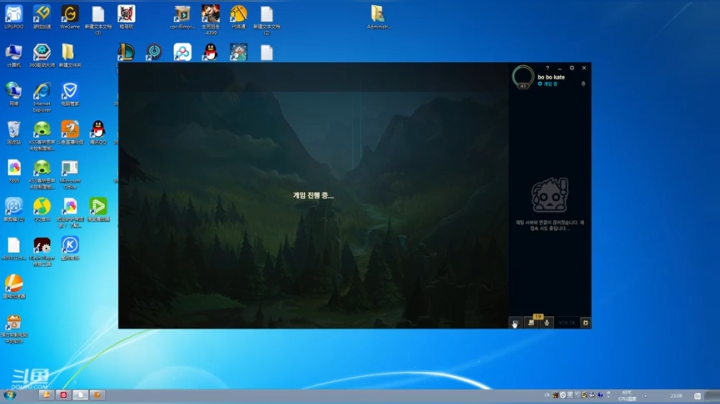Select the yellow compass-style round desktop icon
The width and height of the screenshot is (720, 404).
[x=238, y=17]
